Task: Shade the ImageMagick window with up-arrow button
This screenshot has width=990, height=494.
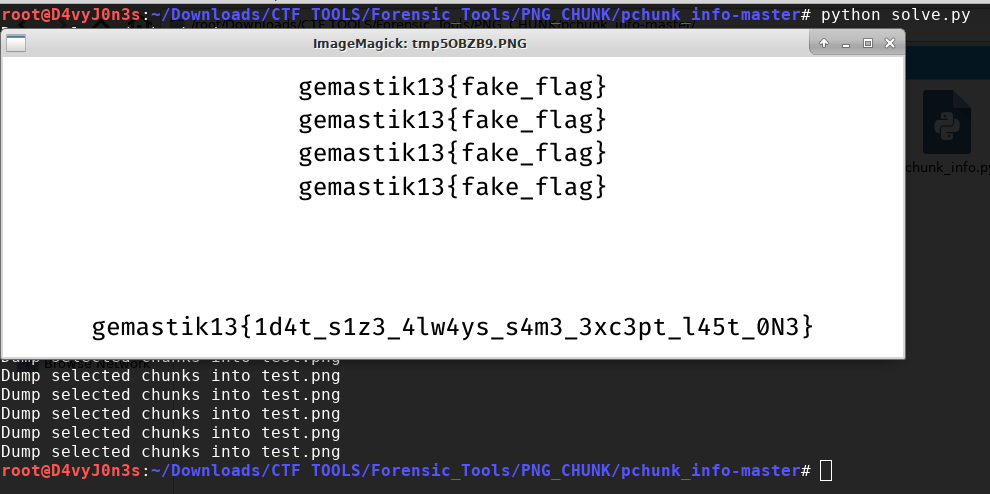Action: (x=825, y=43)
